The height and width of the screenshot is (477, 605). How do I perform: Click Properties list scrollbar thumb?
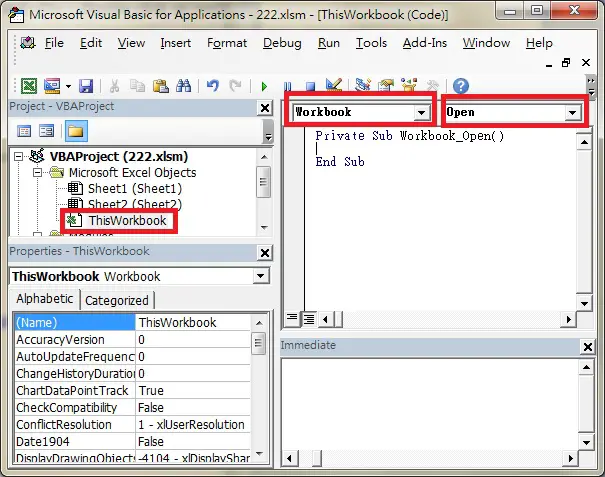(x=258, y=343)
